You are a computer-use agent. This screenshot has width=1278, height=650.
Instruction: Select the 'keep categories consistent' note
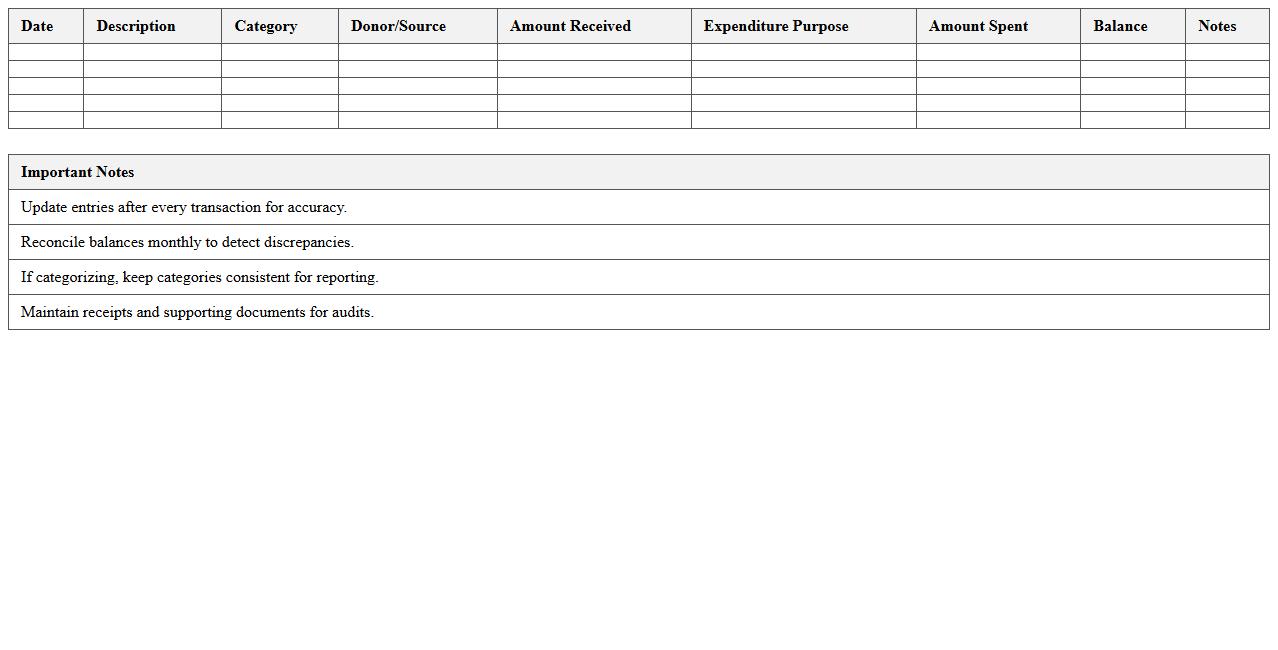click(200, 277)
